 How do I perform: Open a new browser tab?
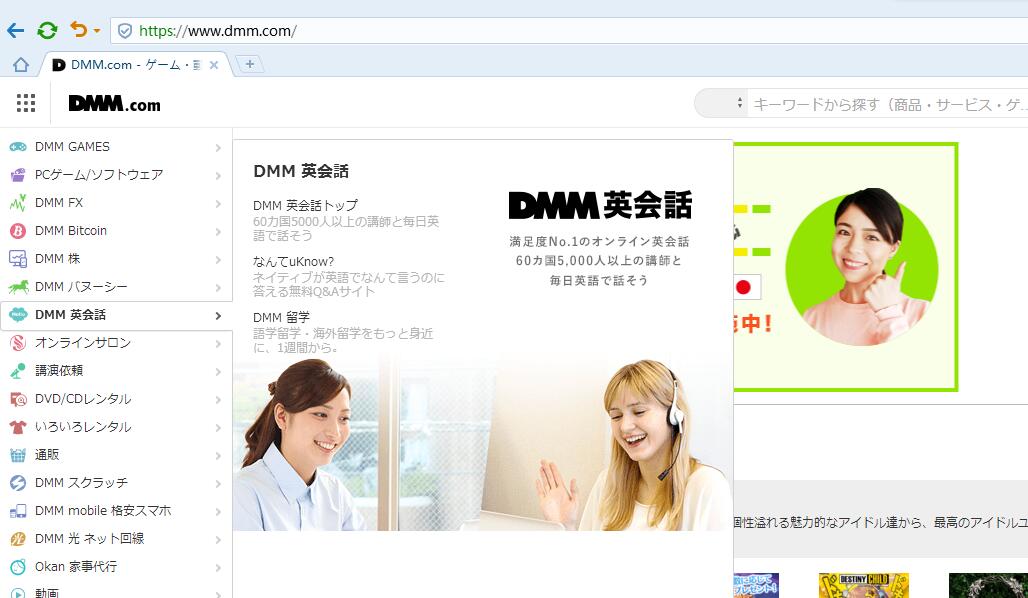click(249, 64)
